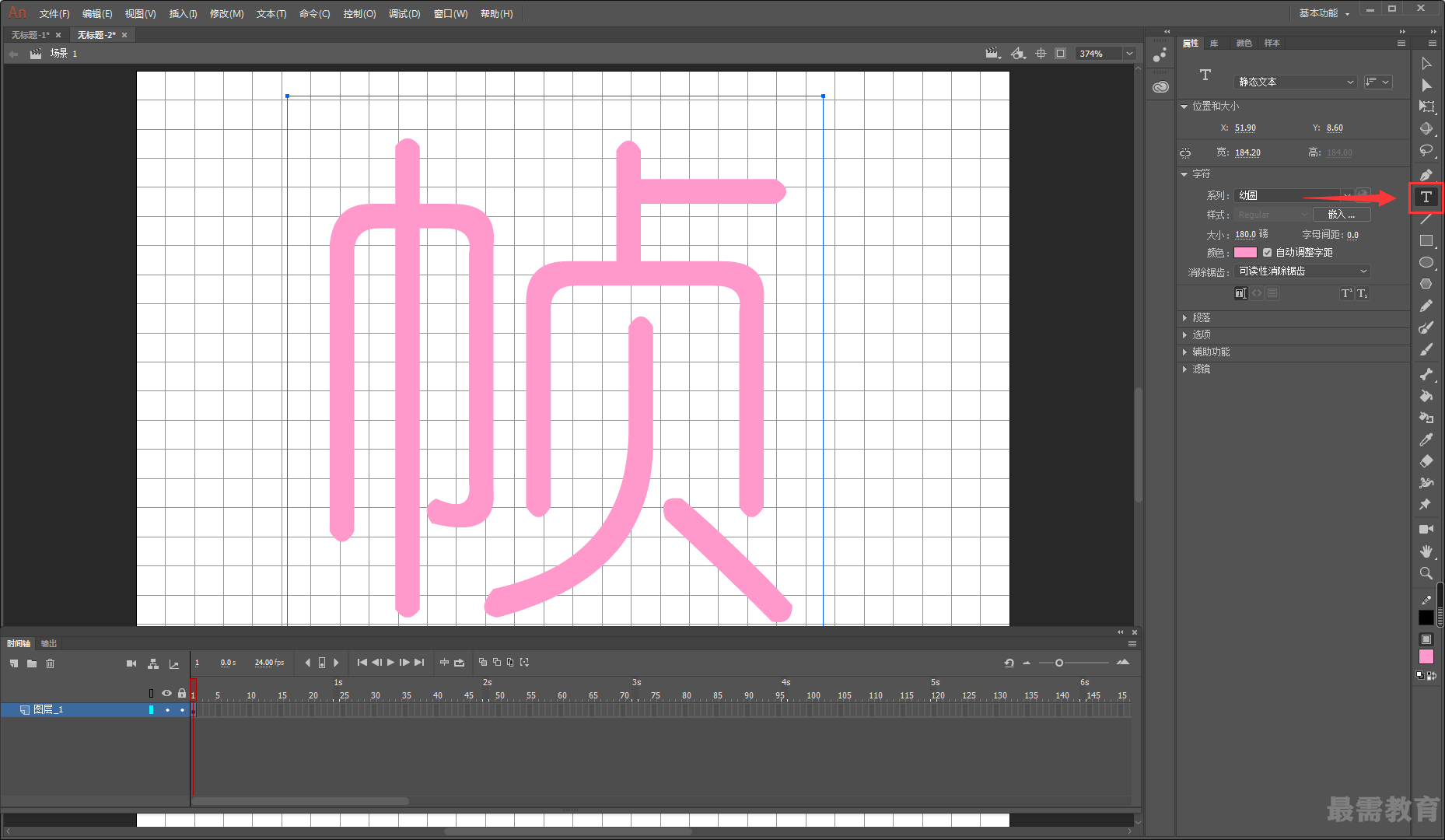Toggle selectable text button

click(1240, 293)
